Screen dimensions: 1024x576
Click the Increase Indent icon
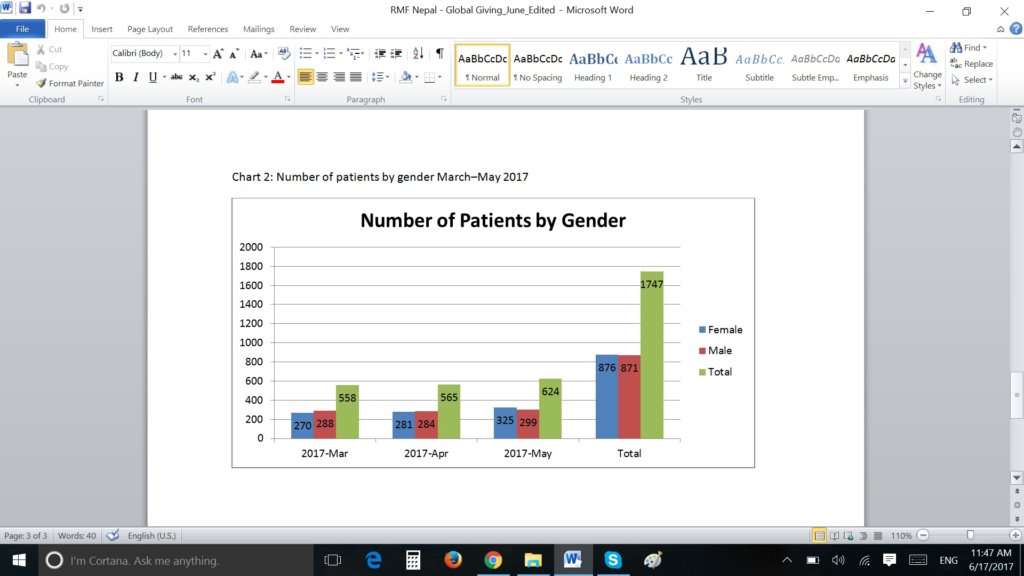click(x=396, y=54)
